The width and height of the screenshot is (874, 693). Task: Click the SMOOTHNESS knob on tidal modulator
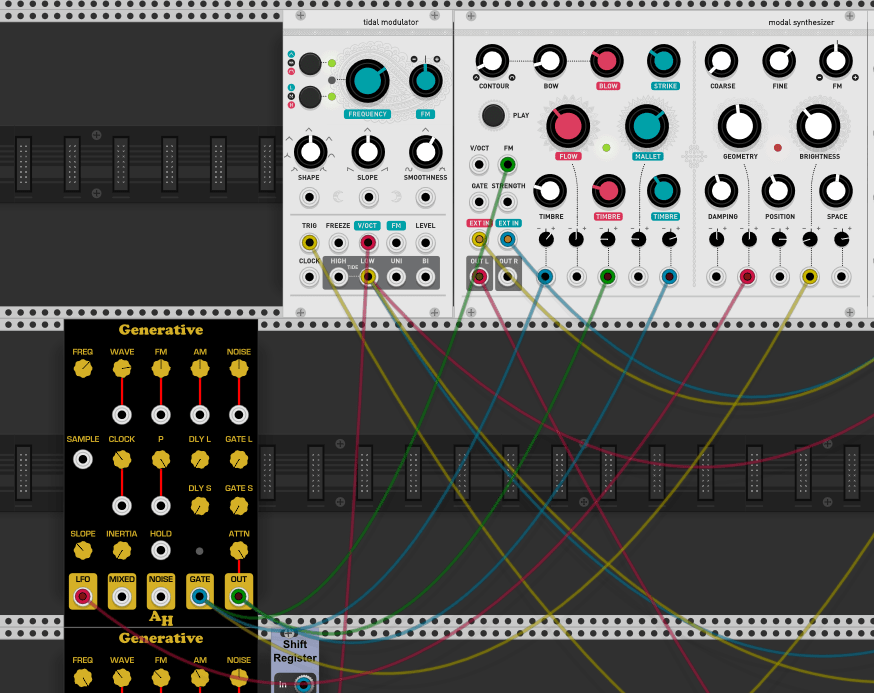[x=426, y=152]
